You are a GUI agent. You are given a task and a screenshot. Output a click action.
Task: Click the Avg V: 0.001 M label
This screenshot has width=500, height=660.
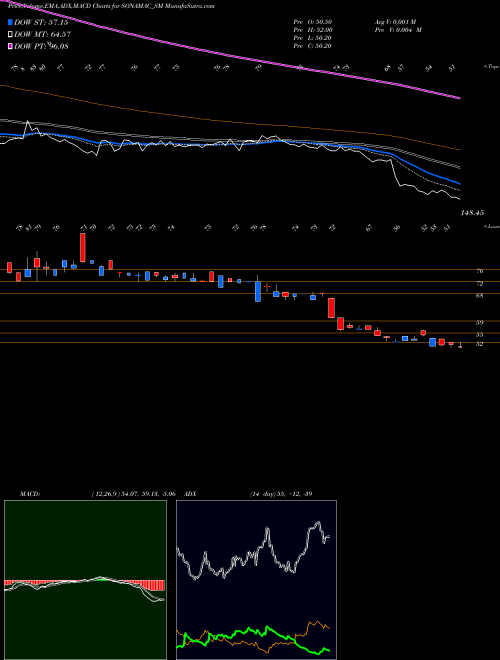point(395,22)
